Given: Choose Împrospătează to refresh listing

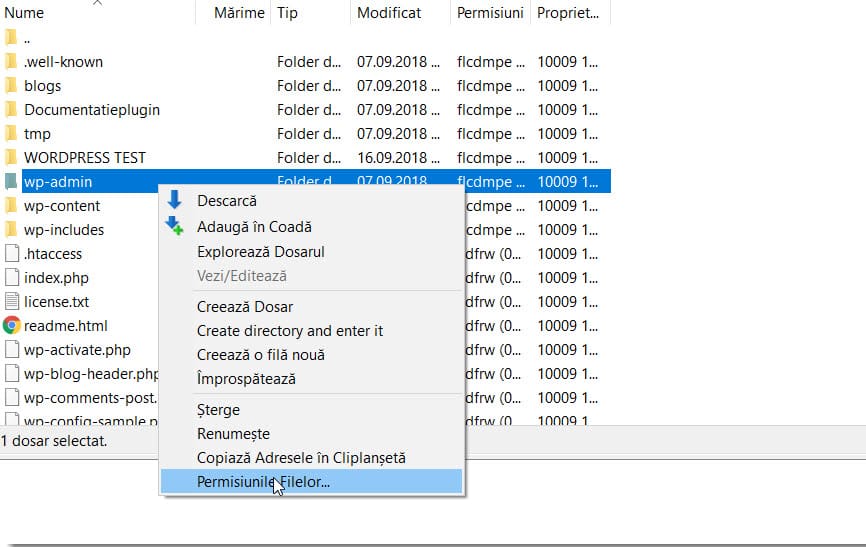Looking at the screenshot, I should tap(246, 379).
